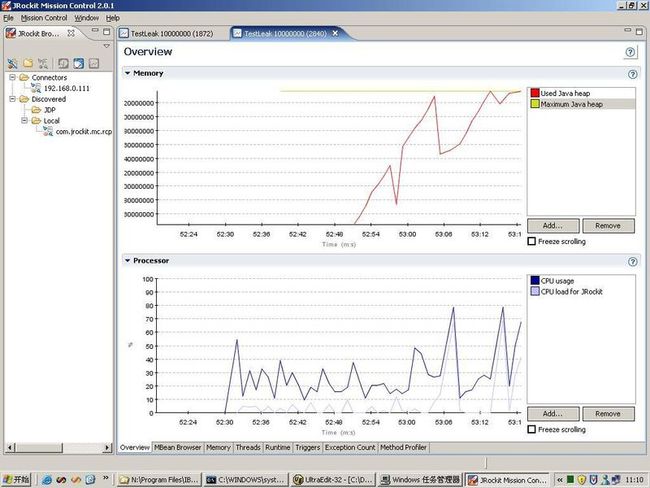This screenshot has height=488, width=650.
Task: Click Remove button in Processor section
Action: click(x=608, y=413)
